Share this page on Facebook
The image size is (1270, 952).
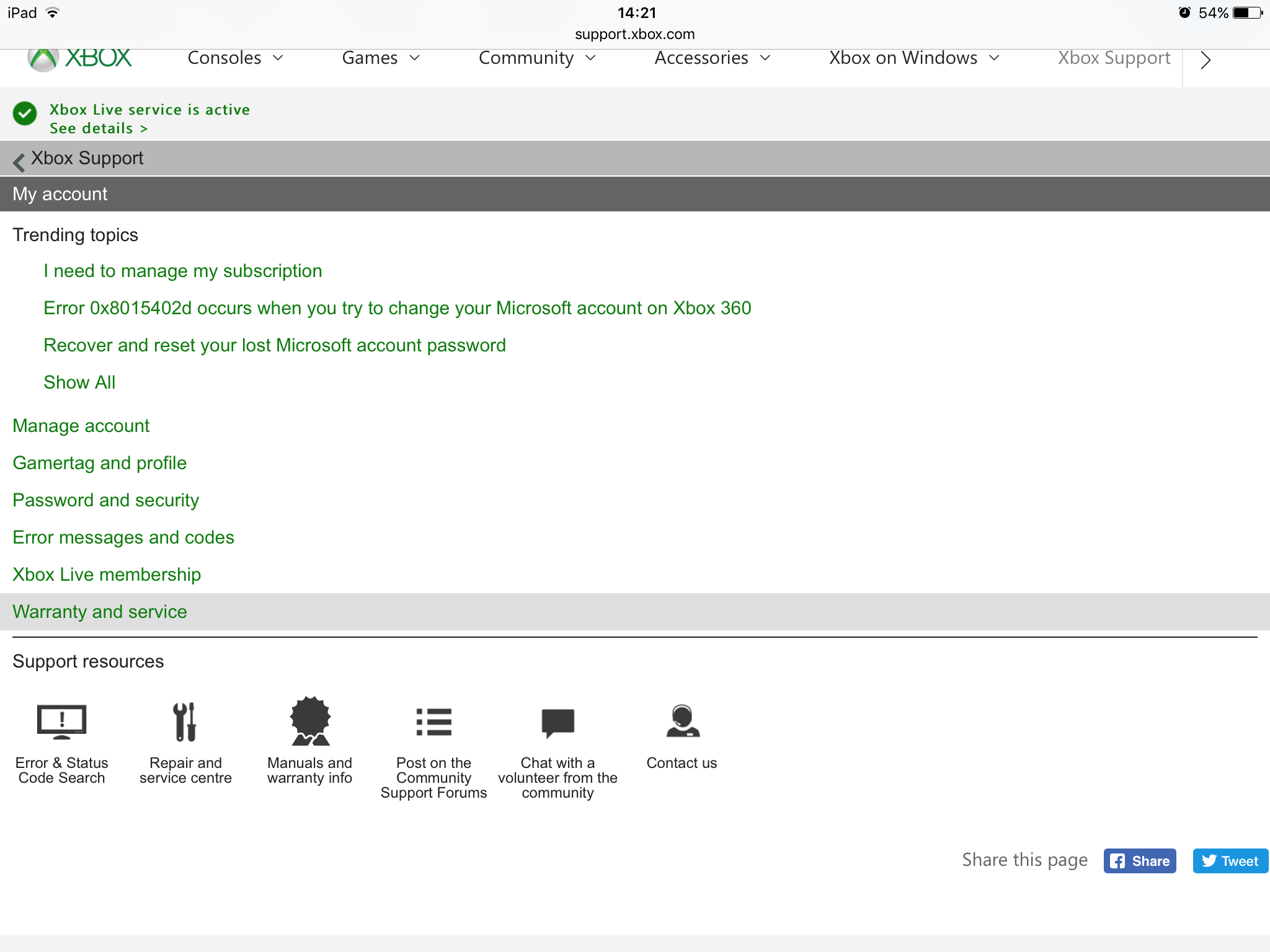point(1140,861)
